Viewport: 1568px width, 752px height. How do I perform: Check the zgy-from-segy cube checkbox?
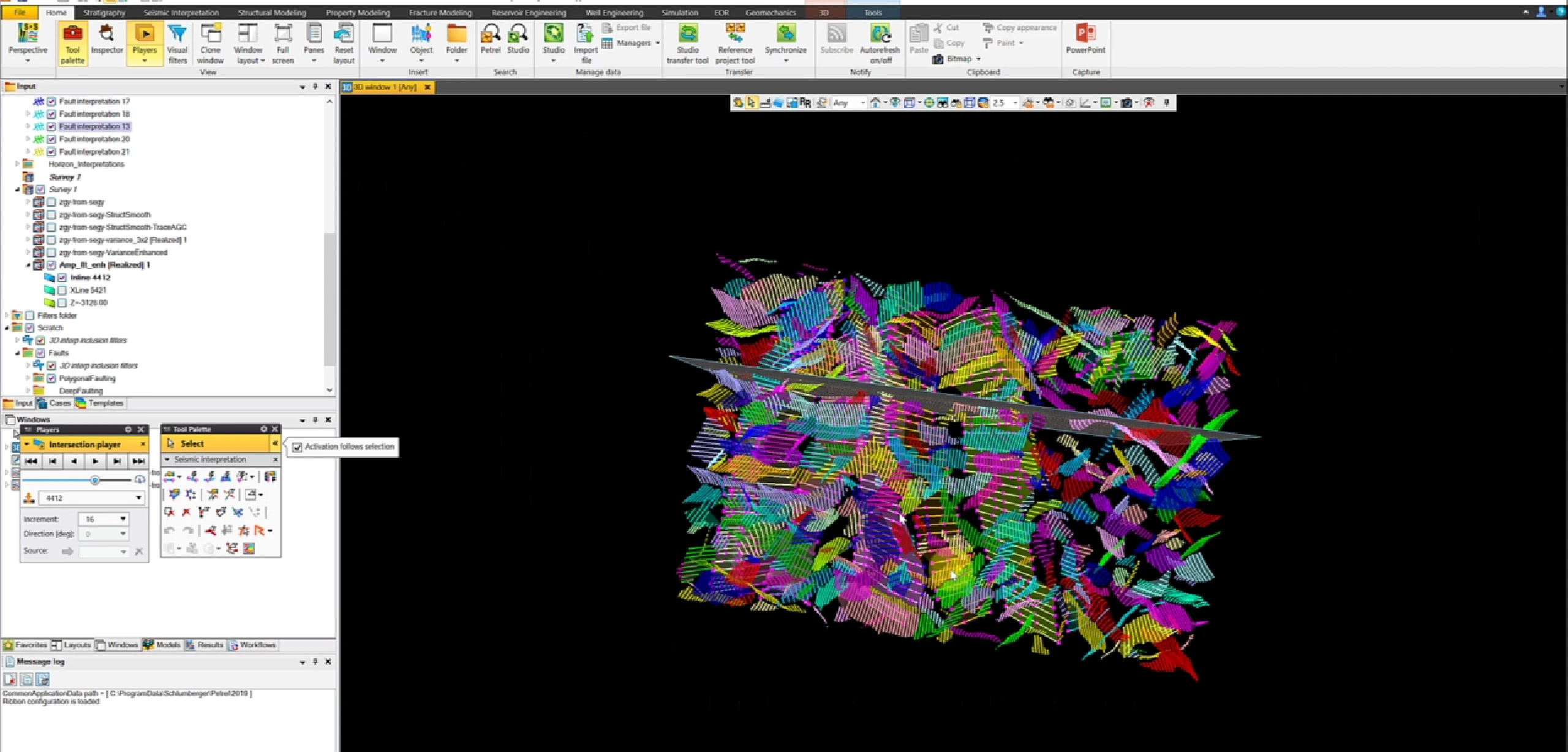click(x=51, y=202)
